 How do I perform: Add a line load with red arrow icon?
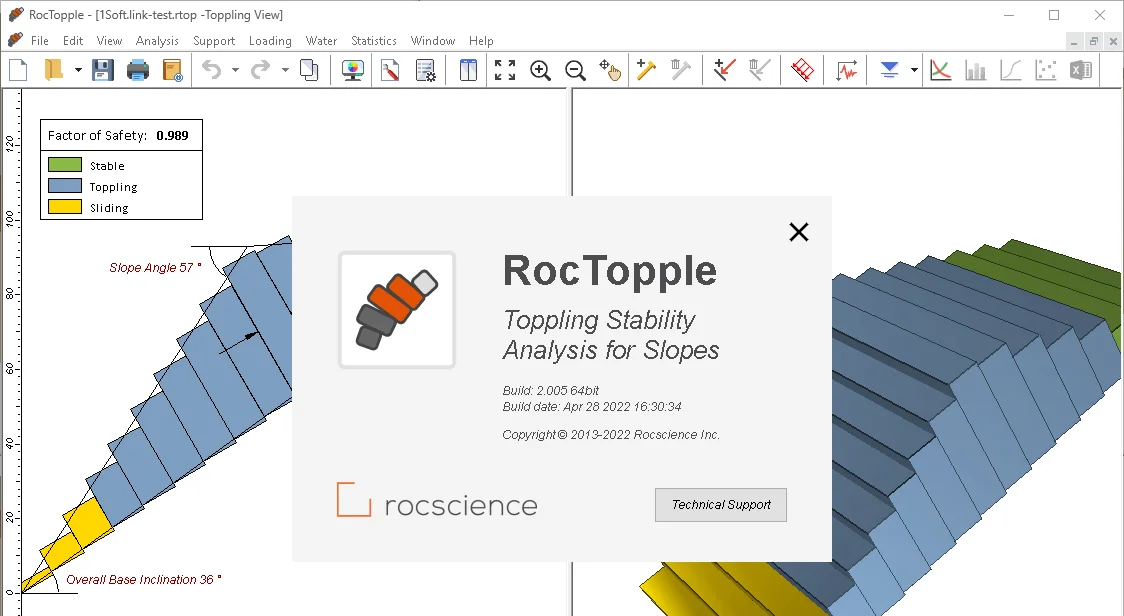point(725,70)
